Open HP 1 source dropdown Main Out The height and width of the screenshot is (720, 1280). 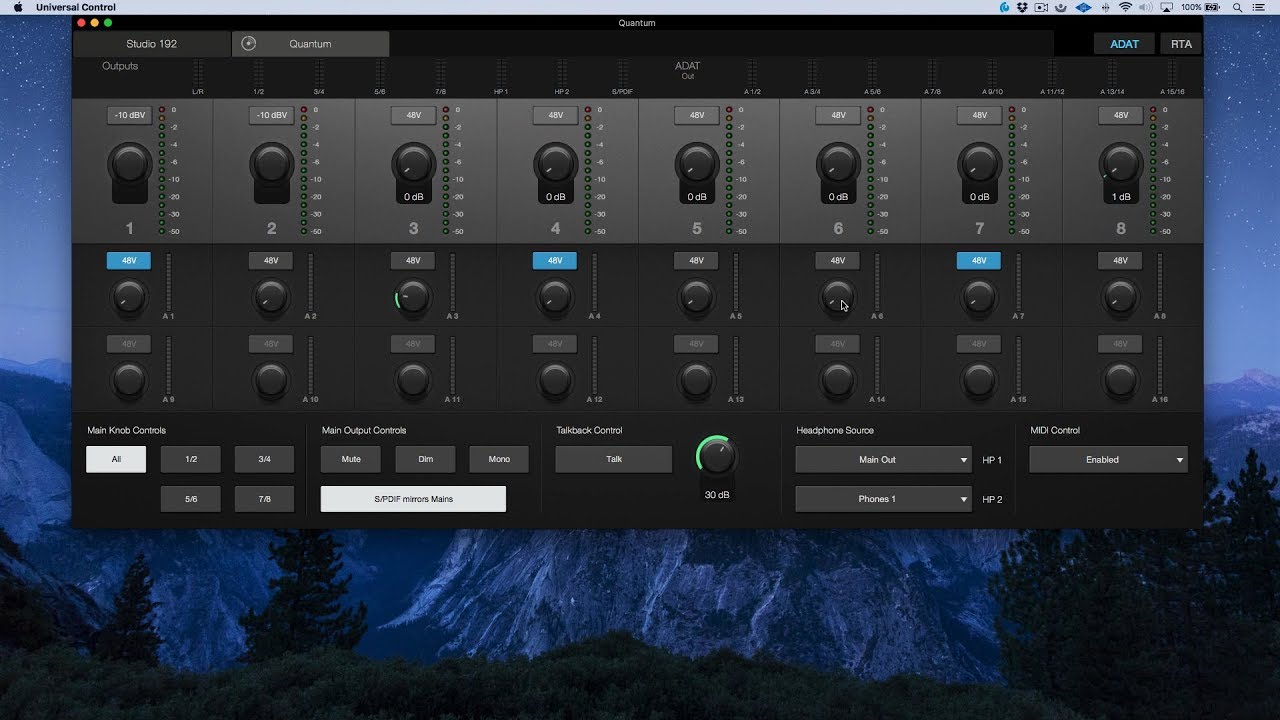[x=883, y=460]
